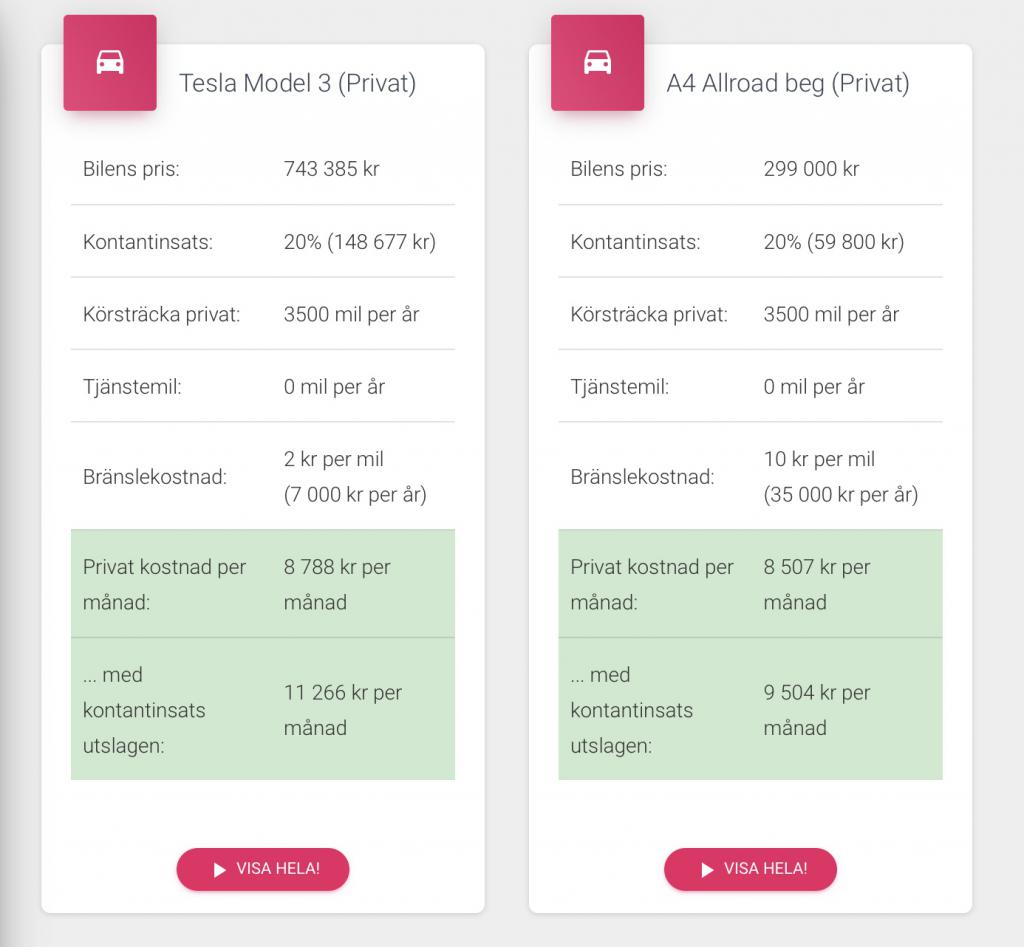
Task: Click play arrow on Tesla's VISA HELA button
Action: click(219, 869)
